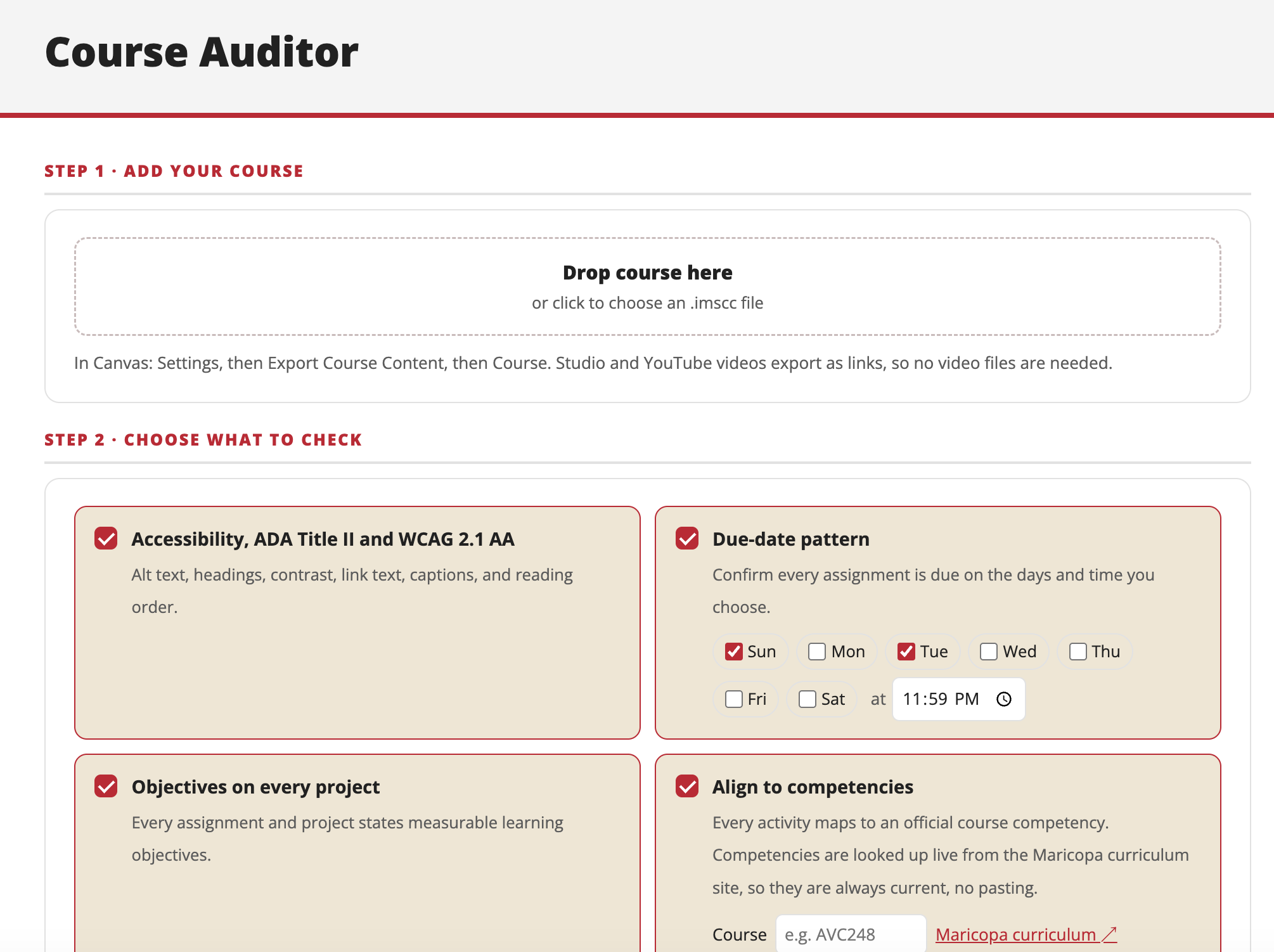Screen dimensions: 1274x952
Task: Check the Mon day checkbox
Action: tap(817, 652)
